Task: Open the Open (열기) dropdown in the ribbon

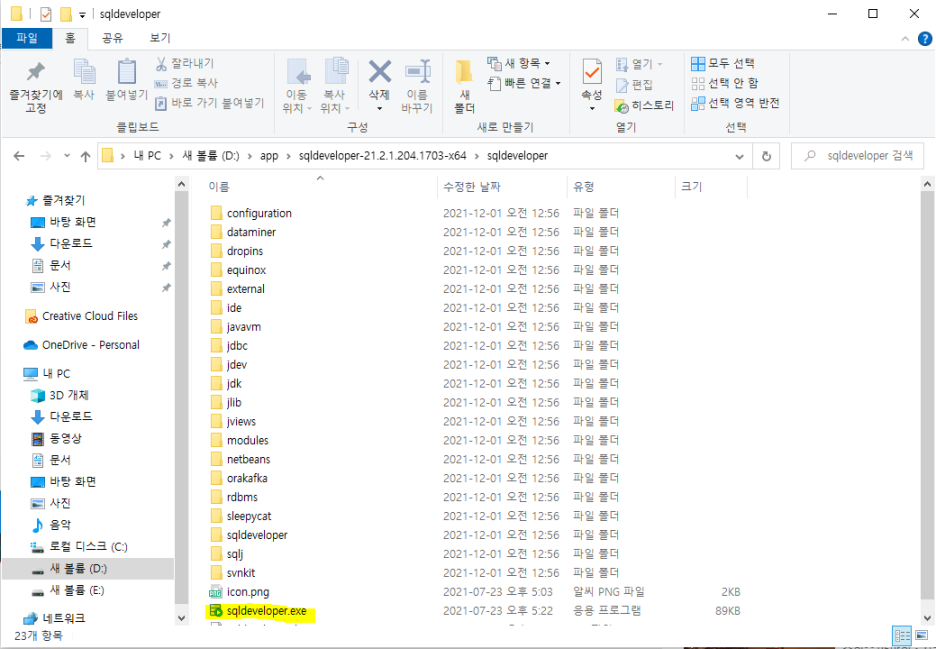Action: tap(639, 63)
